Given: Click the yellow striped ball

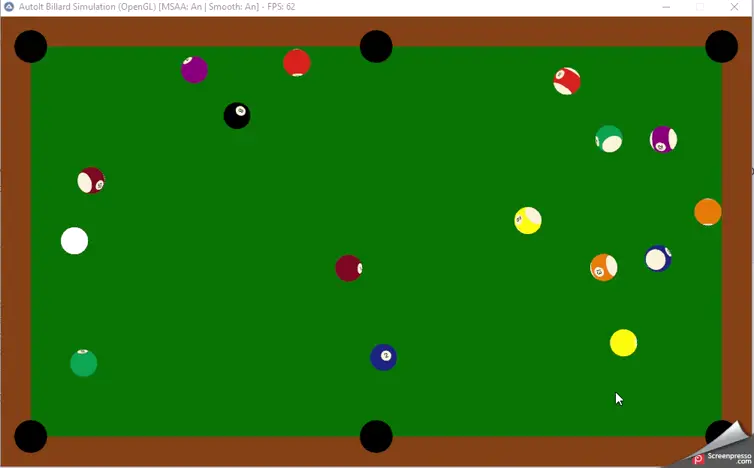Looking at the screenshot, I should pos(528,220).
